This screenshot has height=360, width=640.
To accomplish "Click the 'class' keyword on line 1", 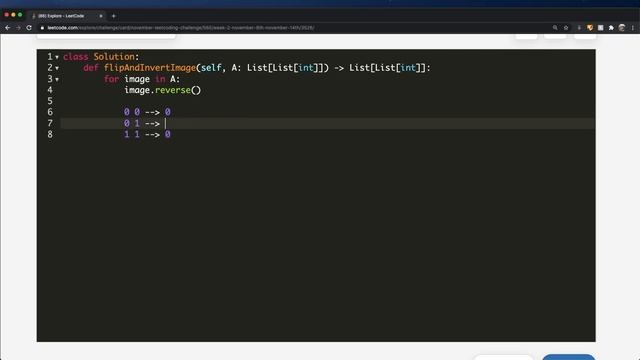I will (76, 57).
